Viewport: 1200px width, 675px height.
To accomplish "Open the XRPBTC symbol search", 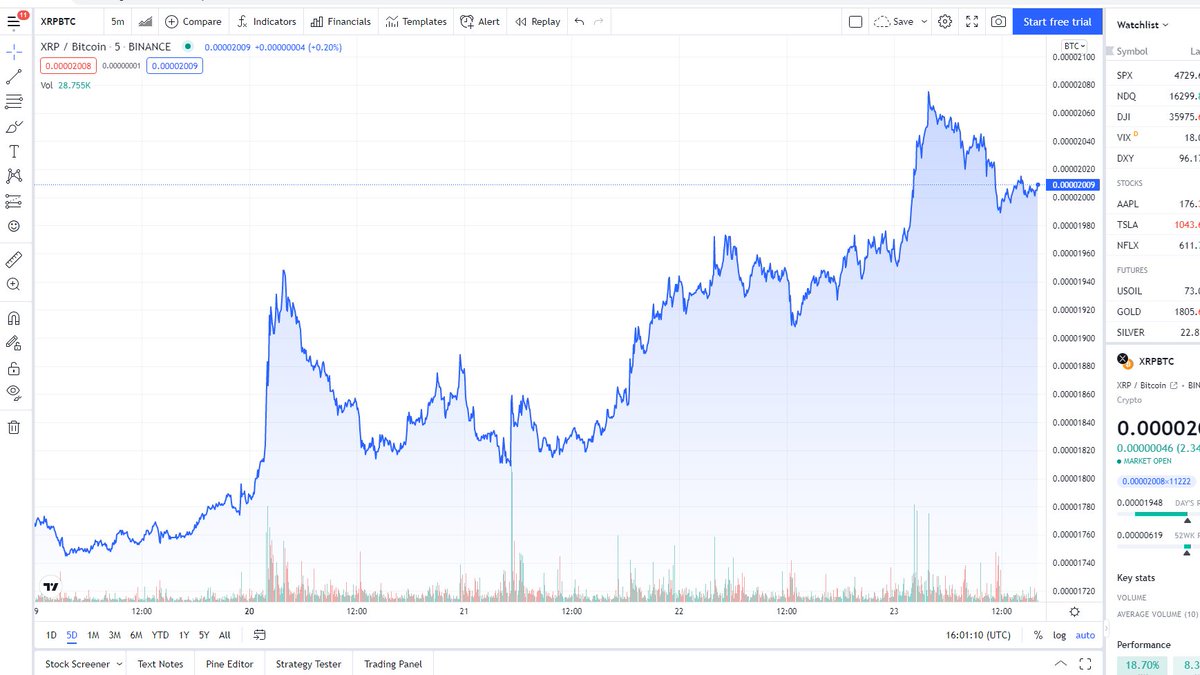I will click(x=69, y=21).
